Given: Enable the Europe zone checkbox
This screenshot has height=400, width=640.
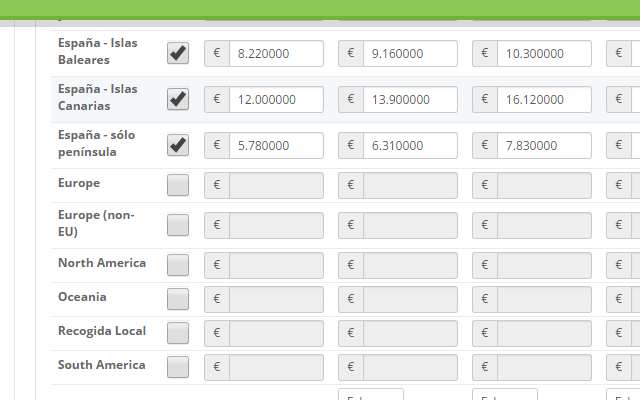Looking at the screenshot, I should [178, 185].
